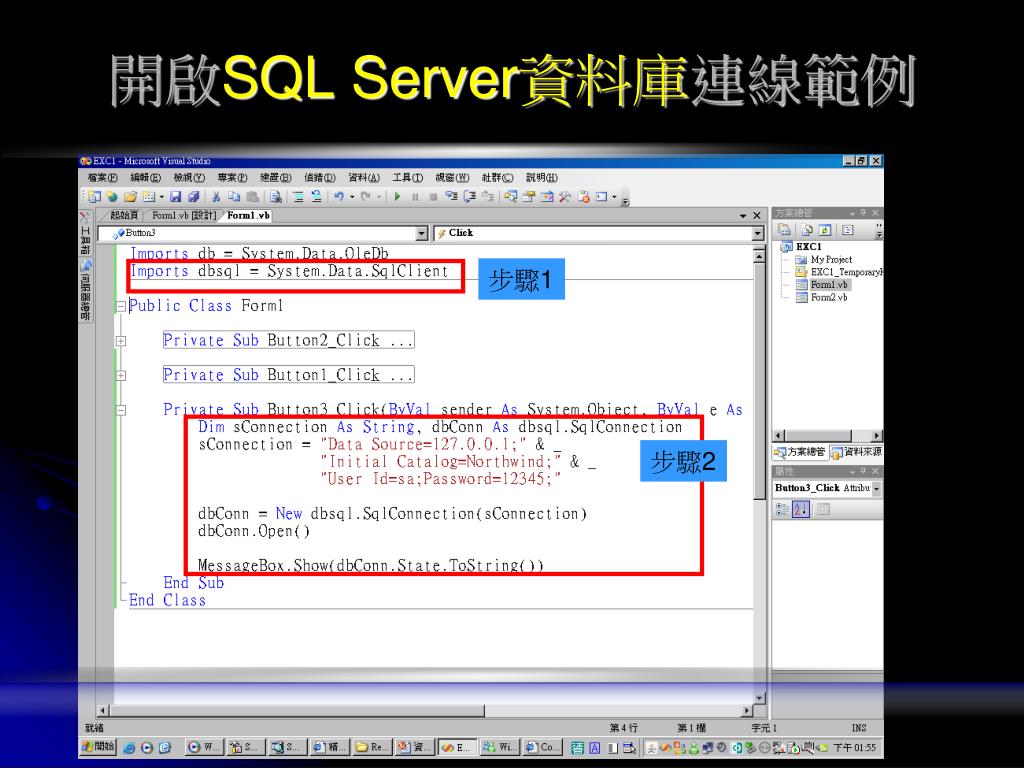This screenshot has width=1024, height=768.
Task: Collapse the Button3_Click sub region
Action: coord(121,410)
